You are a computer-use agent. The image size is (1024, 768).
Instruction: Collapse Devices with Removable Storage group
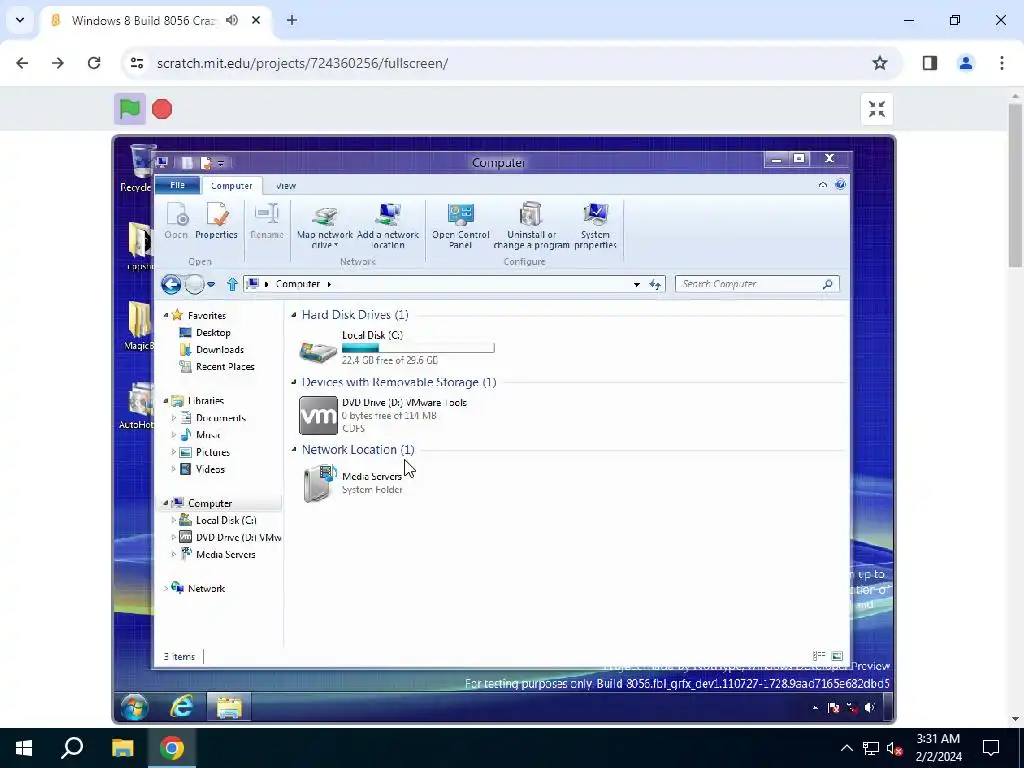[x=294, y=382]
